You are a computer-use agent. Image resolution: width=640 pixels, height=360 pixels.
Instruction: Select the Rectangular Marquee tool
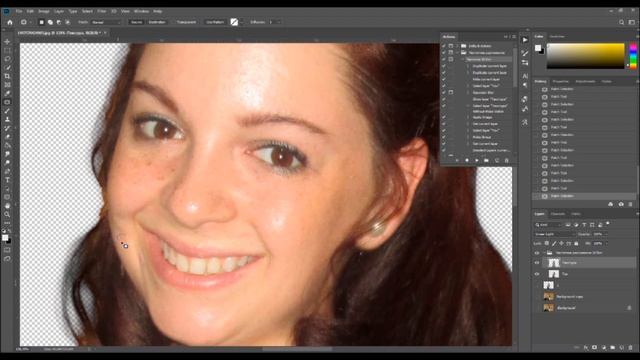click(7, 50)
